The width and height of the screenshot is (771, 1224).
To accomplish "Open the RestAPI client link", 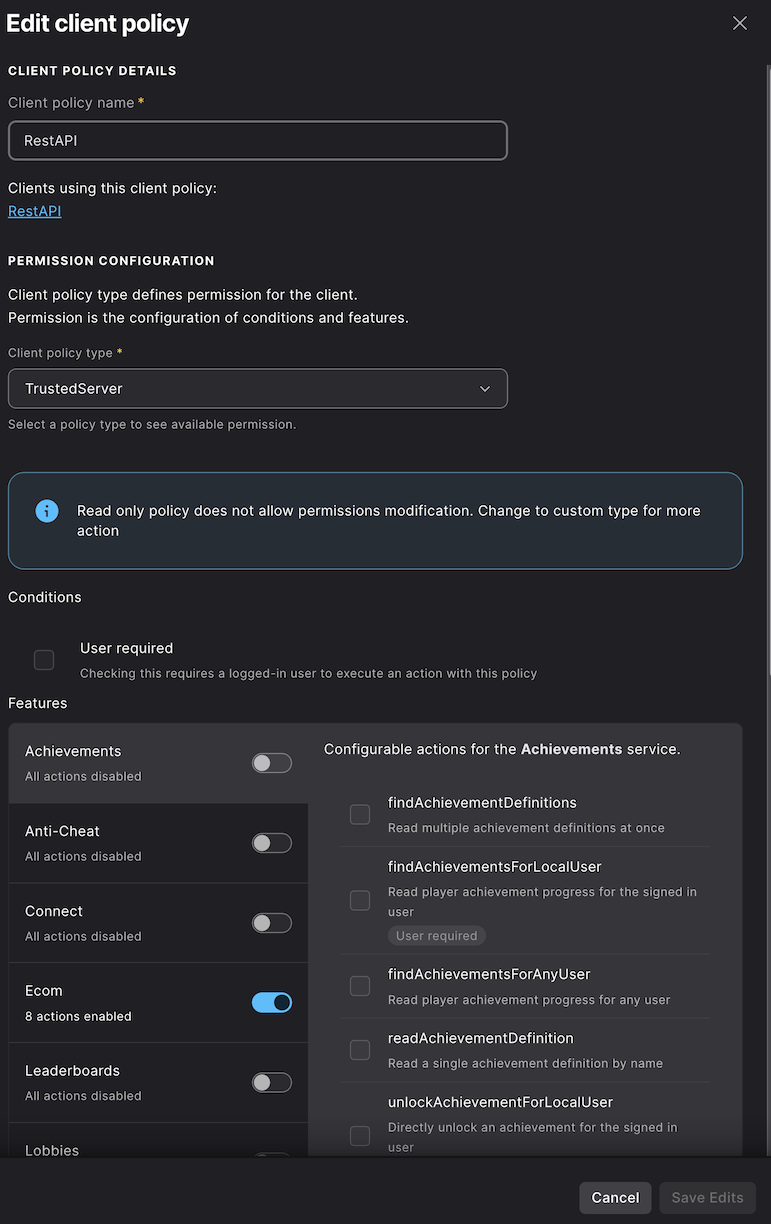I will pos(35,211).
